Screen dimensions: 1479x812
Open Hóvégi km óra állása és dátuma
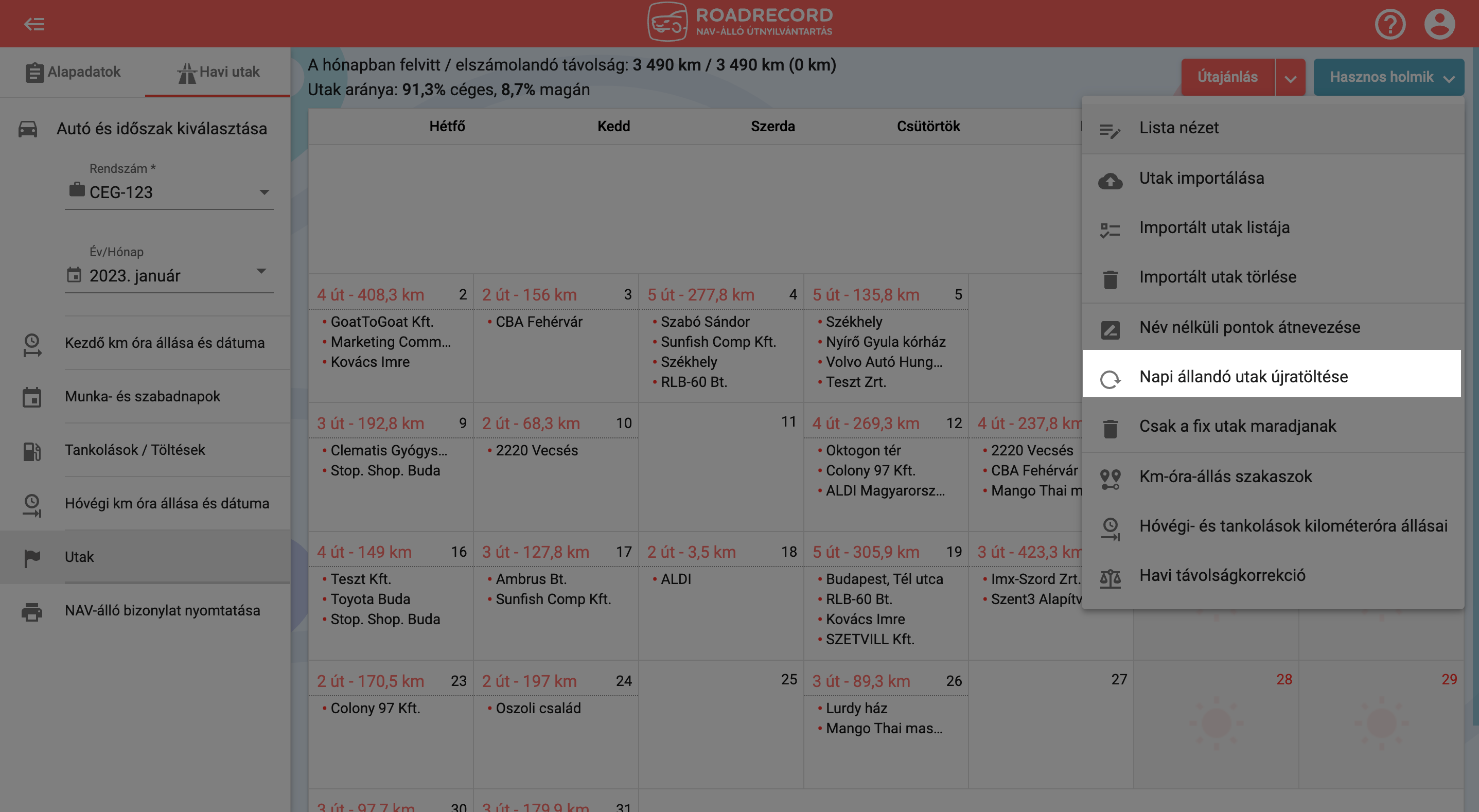(145, 503)
